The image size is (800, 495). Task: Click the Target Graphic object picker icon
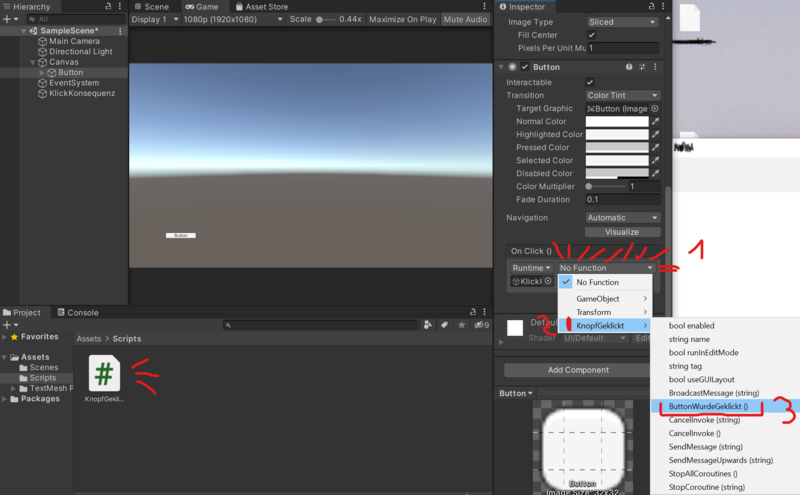click(x=655, y=108)
